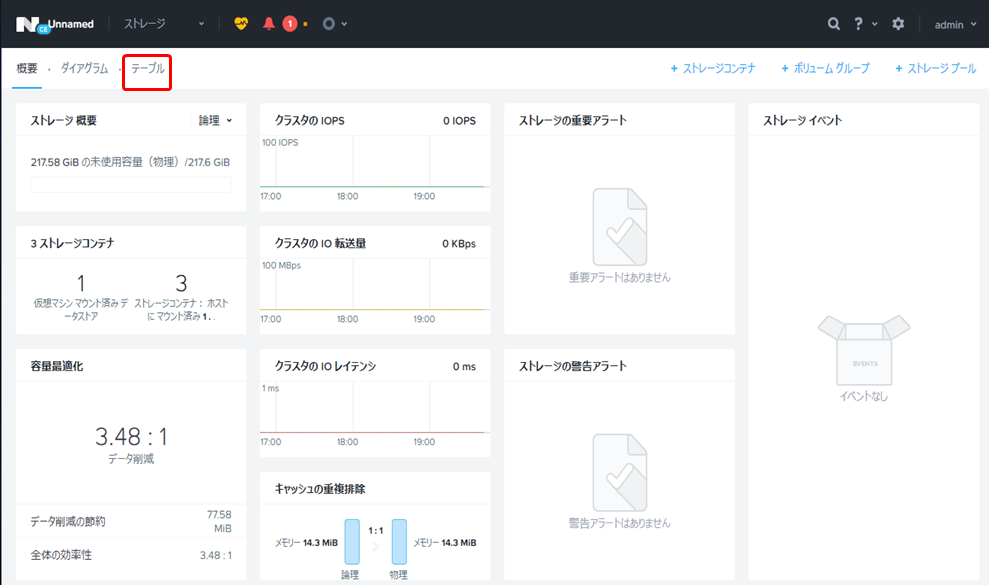Open the alerts bell icon
Image resolution: width=989 pixels, height=585 pixels.
[269, 24]
